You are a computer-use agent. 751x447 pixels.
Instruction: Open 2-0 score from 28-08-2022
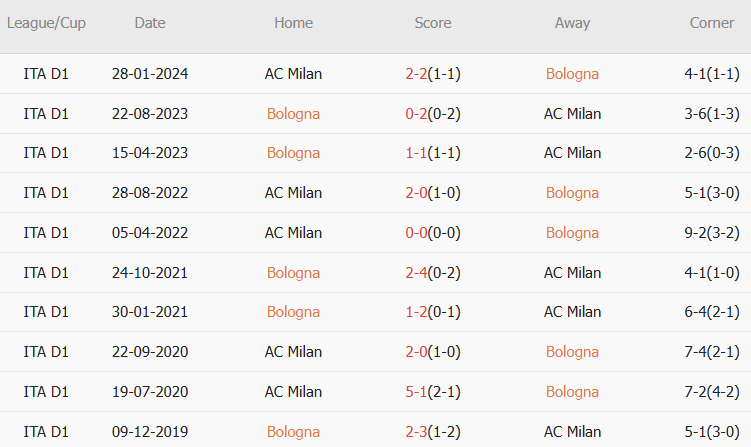pyautogui.click(x=416, y=193)
